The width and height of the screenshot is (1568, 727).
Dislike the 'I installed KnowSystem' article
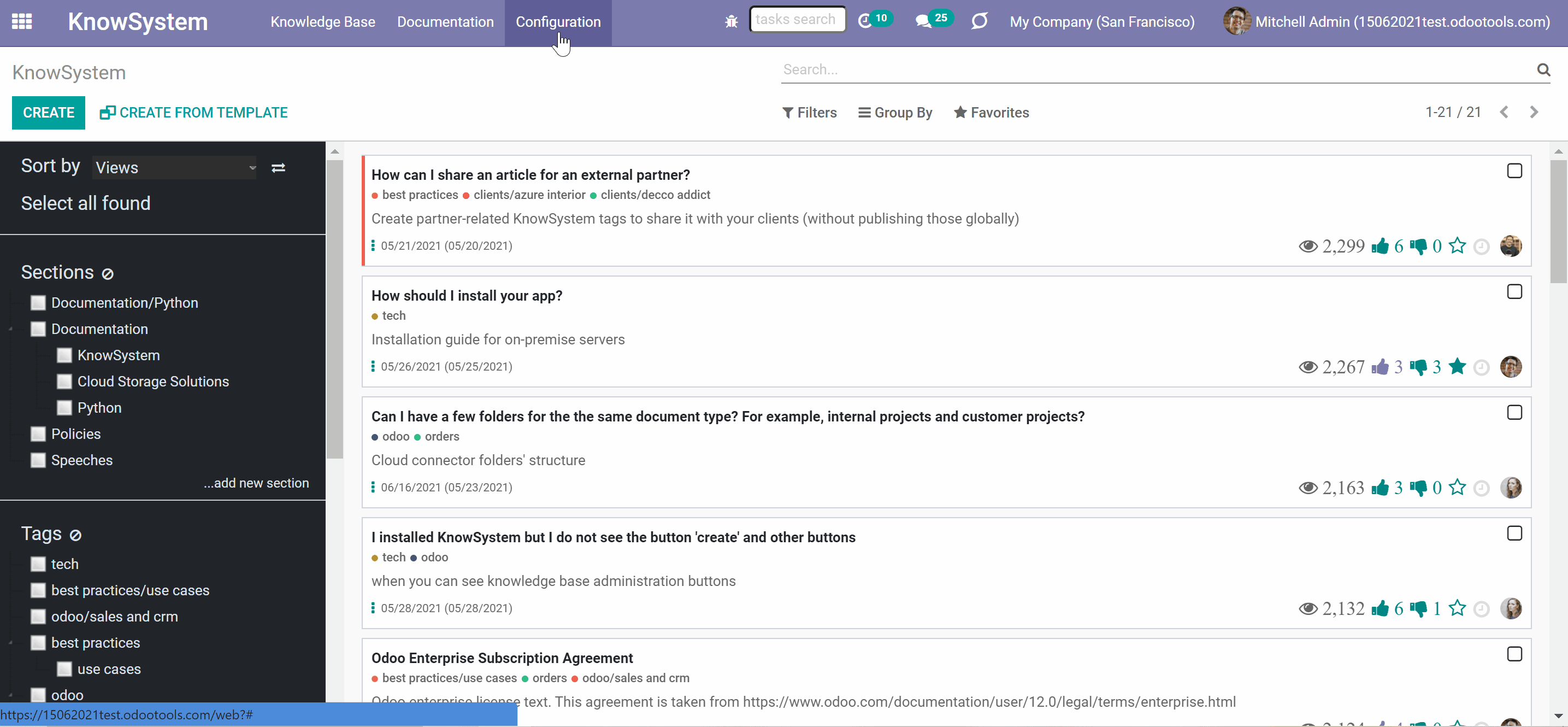[1418, 608]
